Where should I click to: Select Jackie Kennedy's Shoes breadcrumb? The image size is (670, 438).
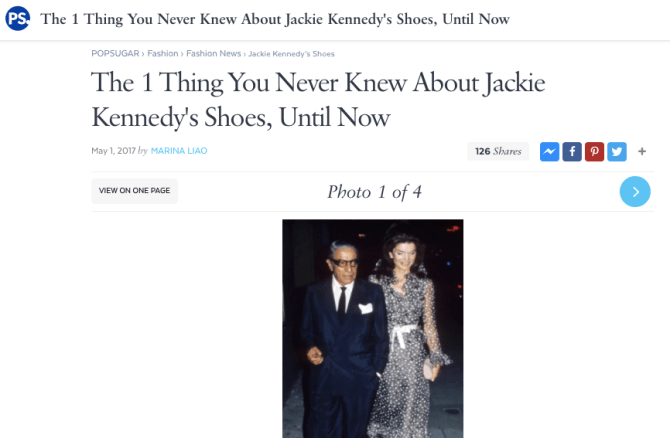tap(291, 54)
